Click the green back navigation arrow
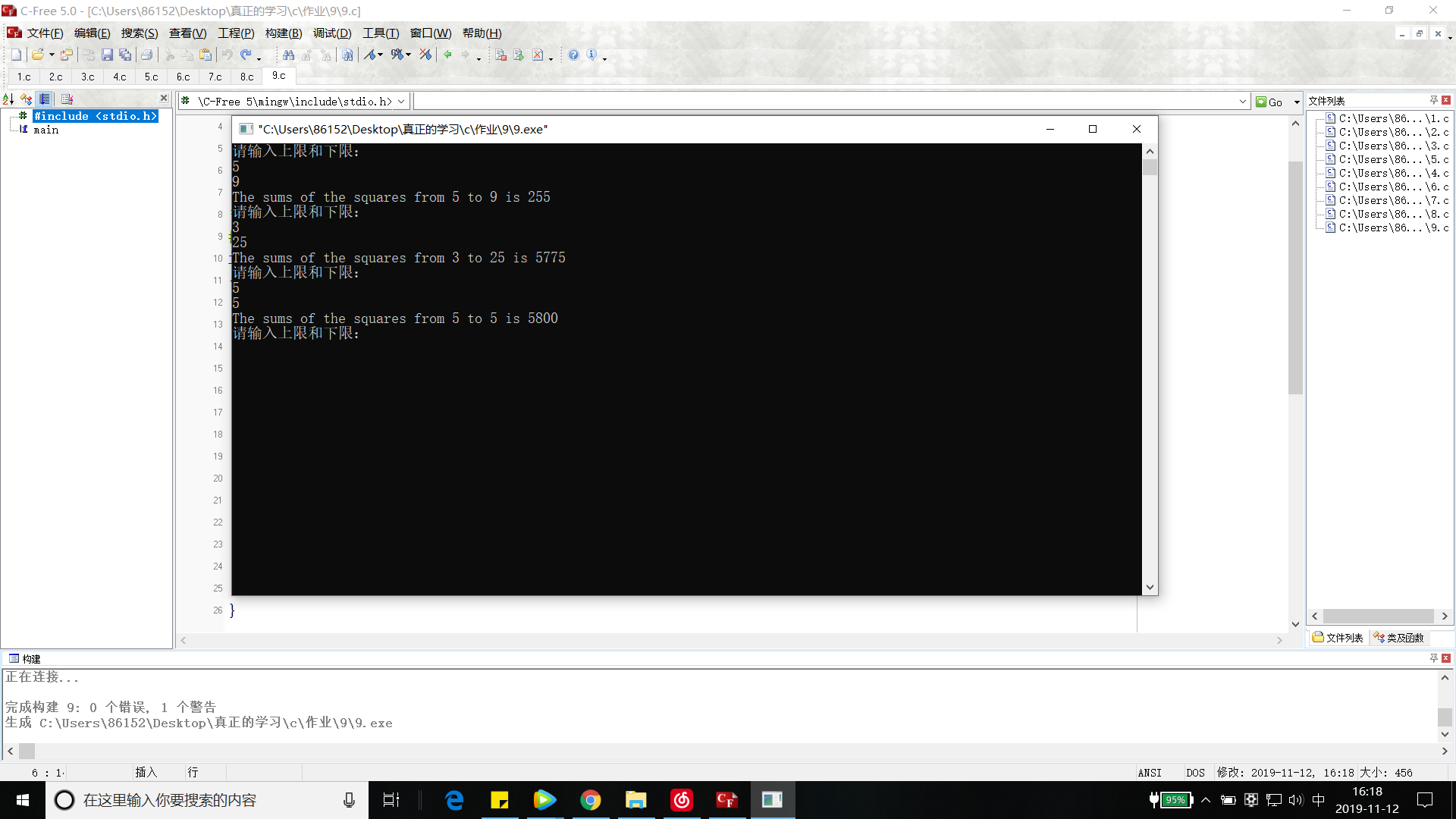 pyautogui.click(x=447, y=55)
